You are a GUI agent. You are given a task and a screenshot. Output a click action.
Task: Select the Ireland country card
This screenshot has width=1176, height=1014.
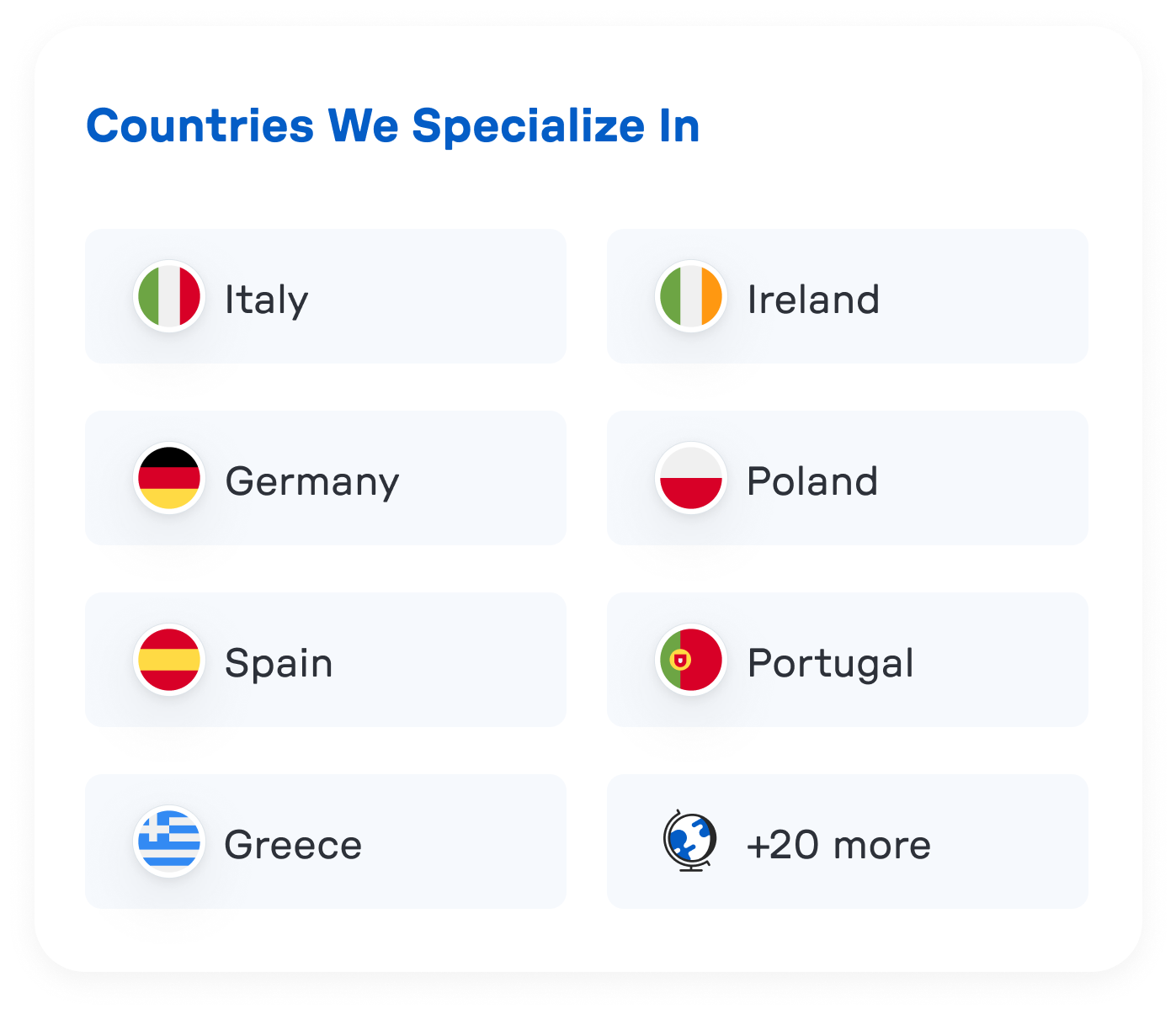848,296
